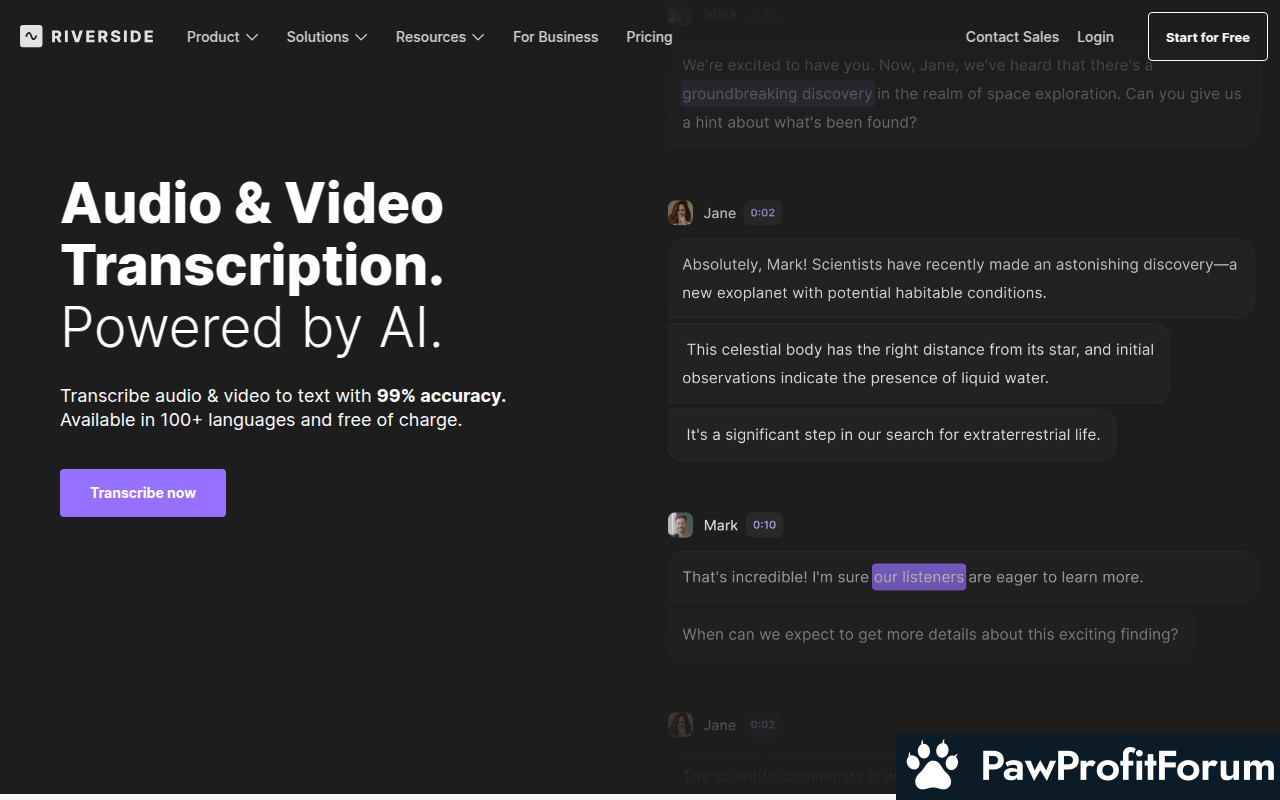Click Mark's avatar at 0:10

[680, 525]
